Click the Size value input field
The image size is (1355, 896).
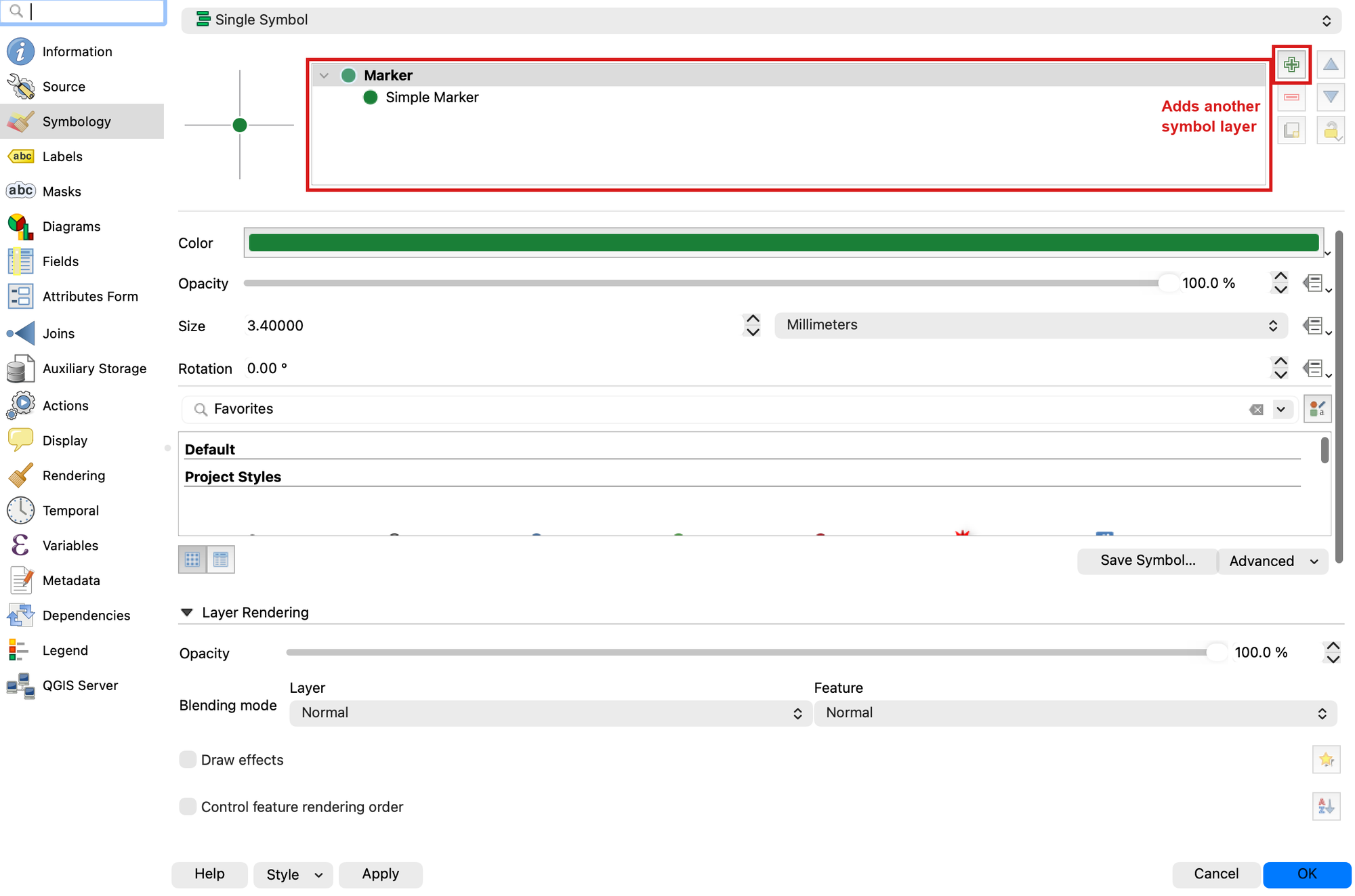pos(493,326)
